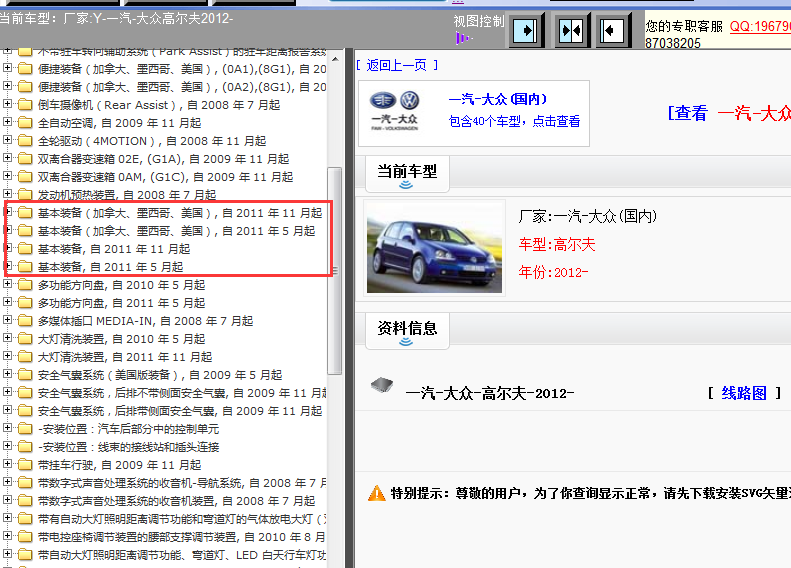791x568 pixels.
Task: Select 带数字式声音处理系统的收音机装置 entry
Action: pos(177,501)
